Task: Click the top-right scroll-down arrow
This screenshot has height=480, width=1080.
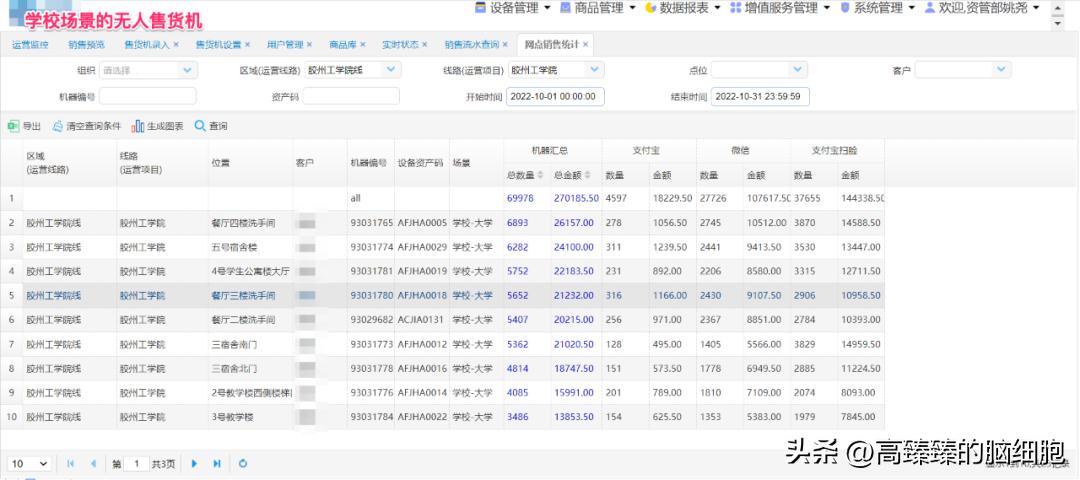Action: [x=1058, y=23]
